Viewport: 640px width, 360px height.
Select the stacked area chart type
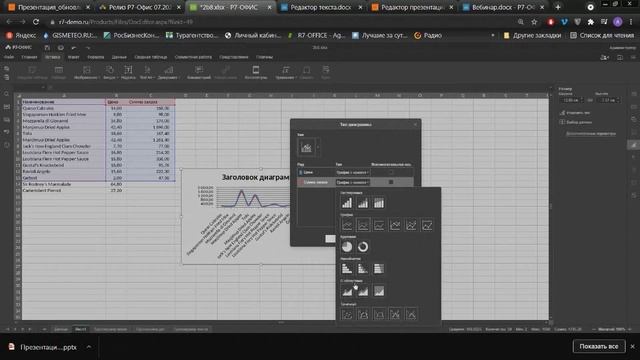362,291
